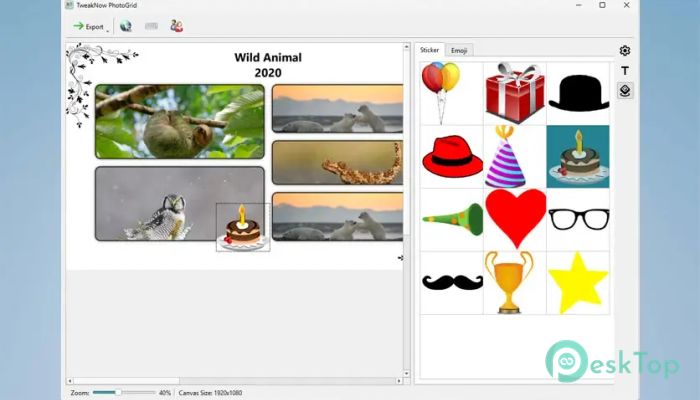Screen dimensions: 700x400
Task: Pick the striped party hat sticker
Action: click(x=515, y=157)
